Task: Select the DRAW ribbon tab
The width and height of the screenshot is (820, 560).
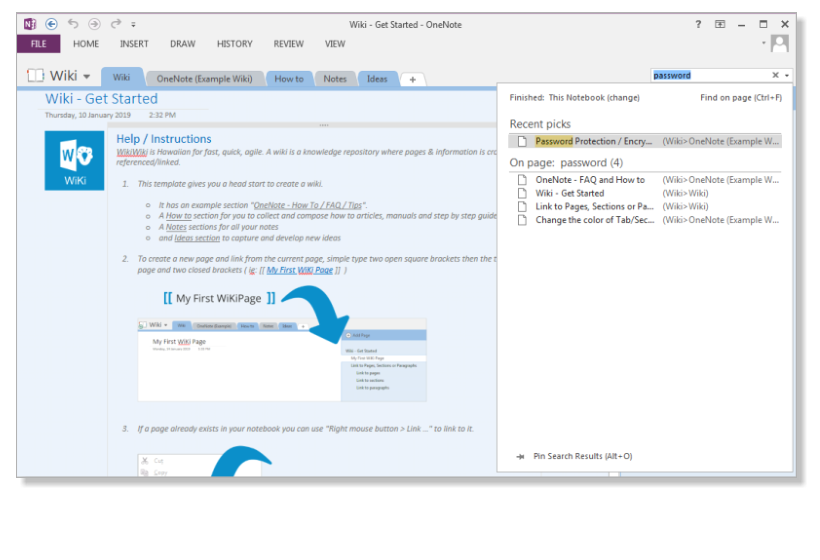Action: click(183, 44)
